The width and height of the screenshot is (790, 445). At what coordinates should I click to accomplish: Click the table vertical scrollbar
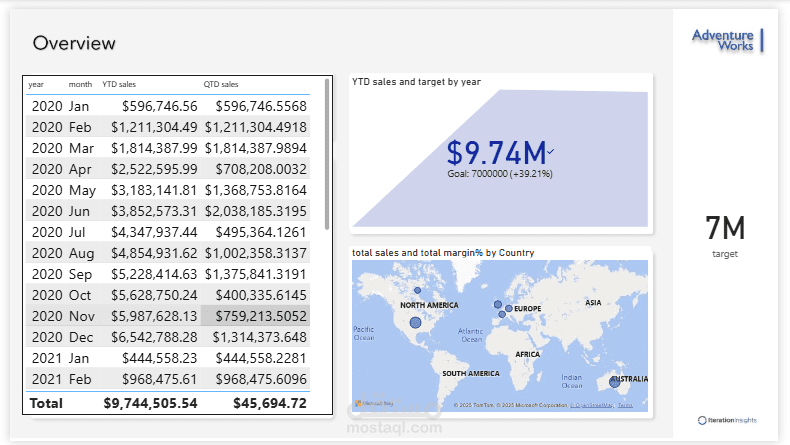(x=327, y=154)
